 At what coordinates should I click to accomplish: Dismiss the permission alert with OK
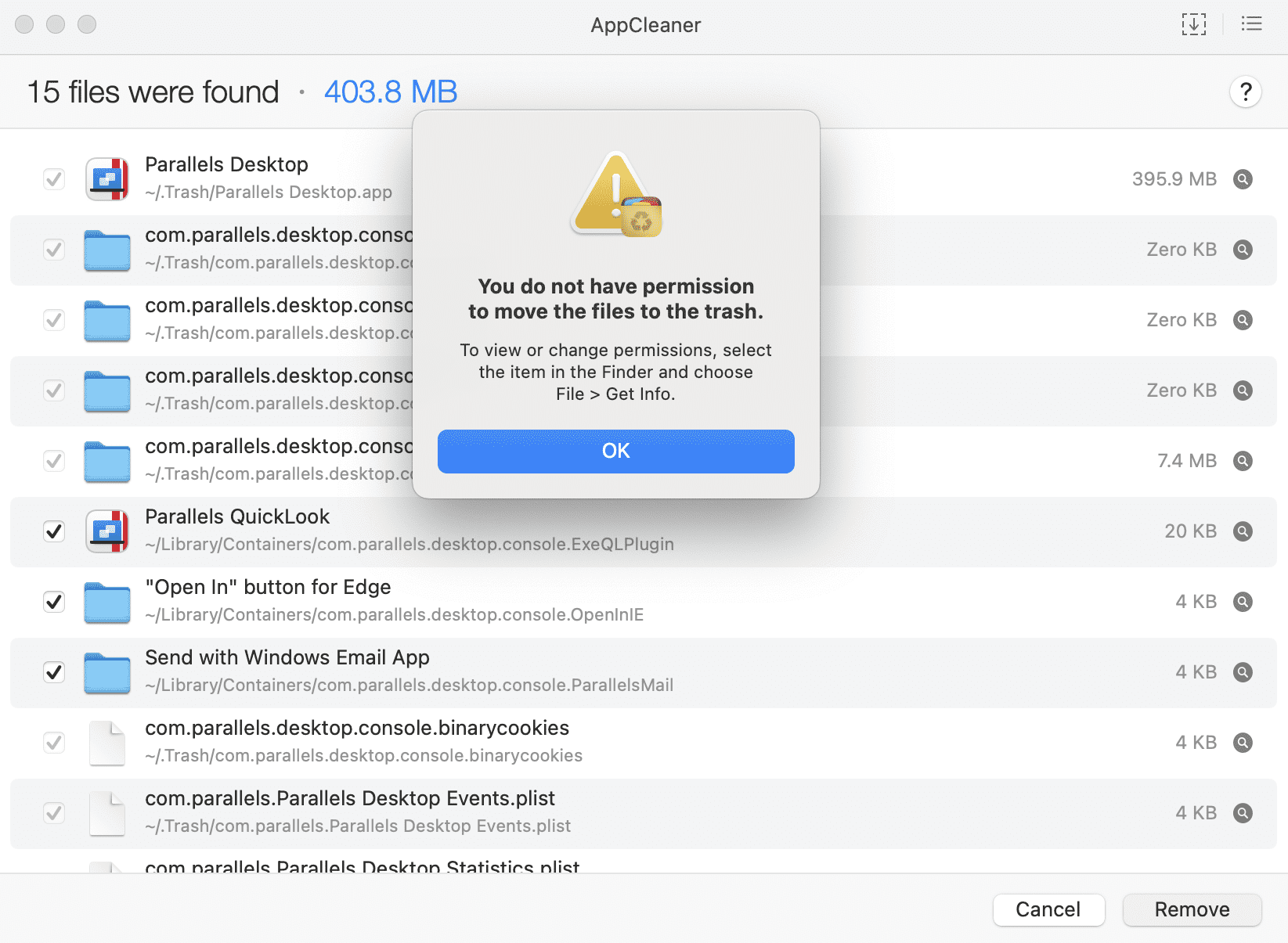point(616,452)
